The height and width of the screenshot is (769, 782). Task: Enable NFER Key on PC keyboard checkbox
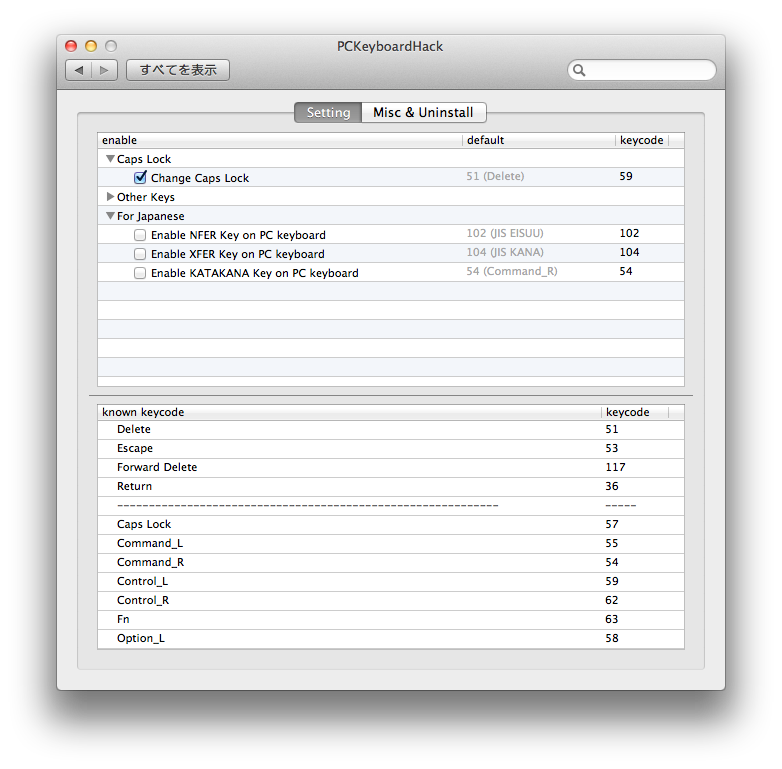140,235
